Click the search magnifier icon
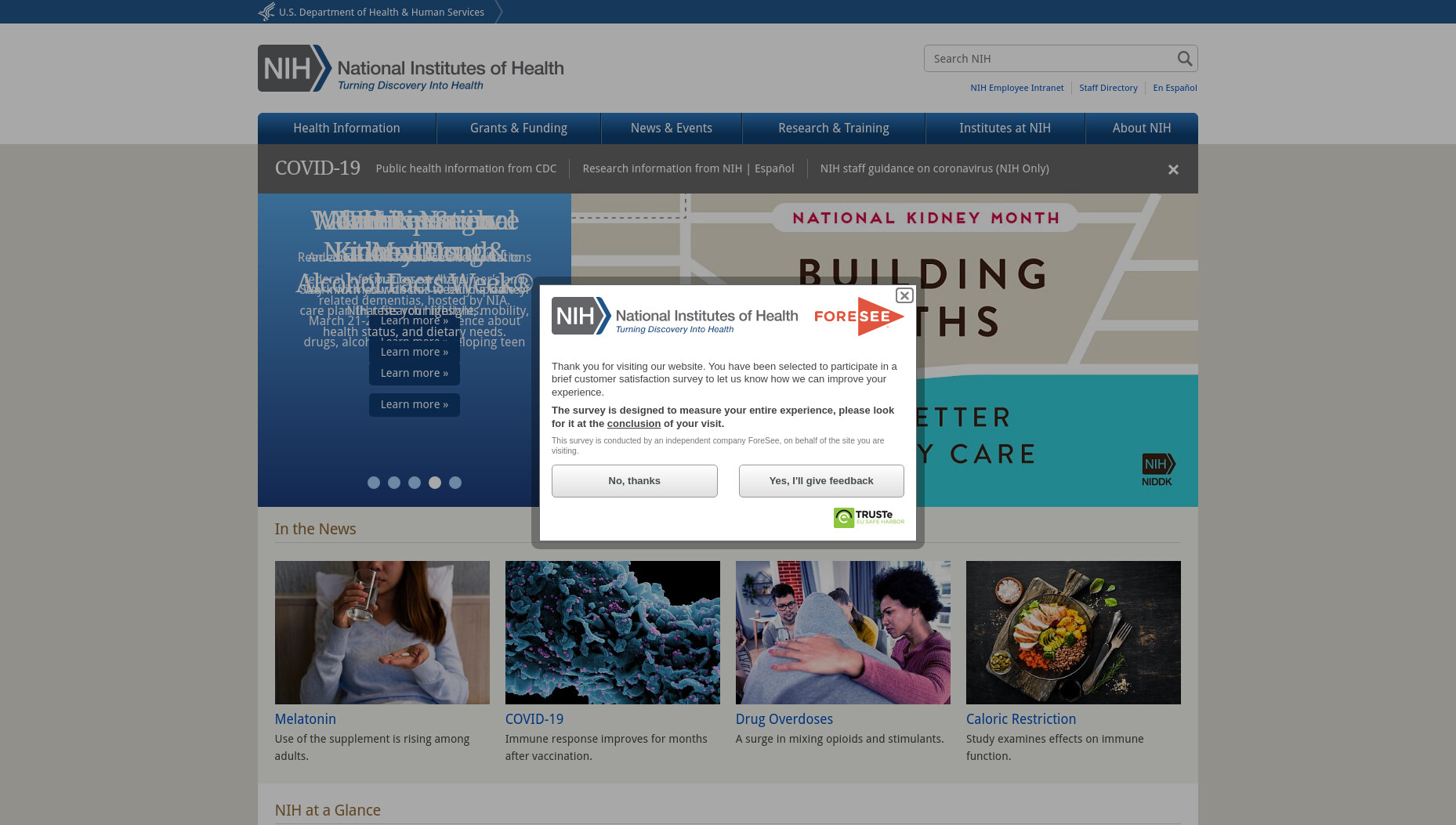Screen dimensions: 1456x825 point(1184,59)
